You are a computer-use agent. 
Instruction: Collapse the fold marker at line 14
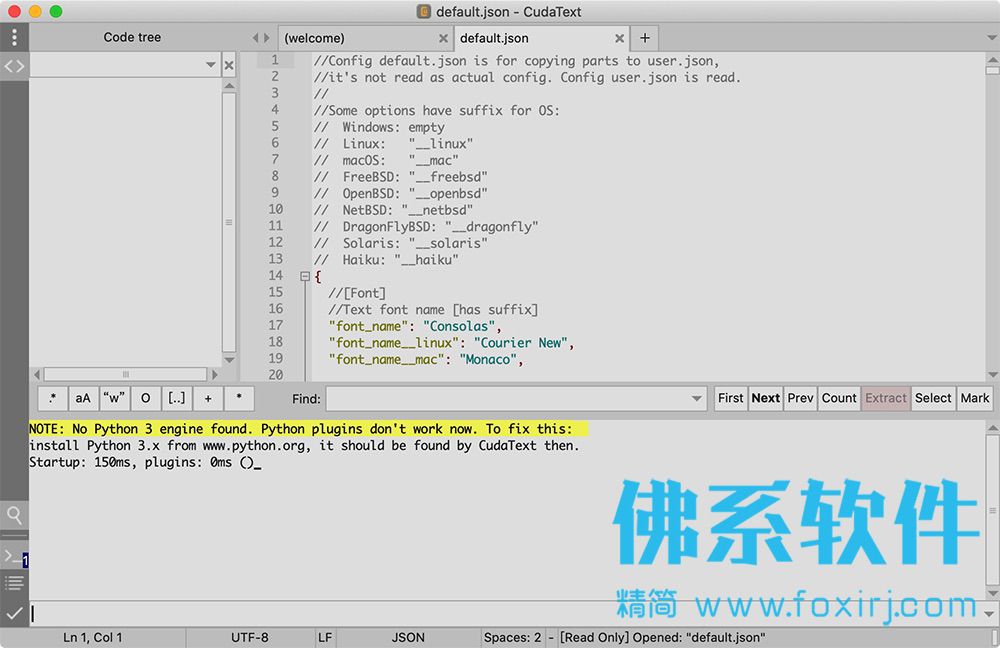(x=305, y=276)
